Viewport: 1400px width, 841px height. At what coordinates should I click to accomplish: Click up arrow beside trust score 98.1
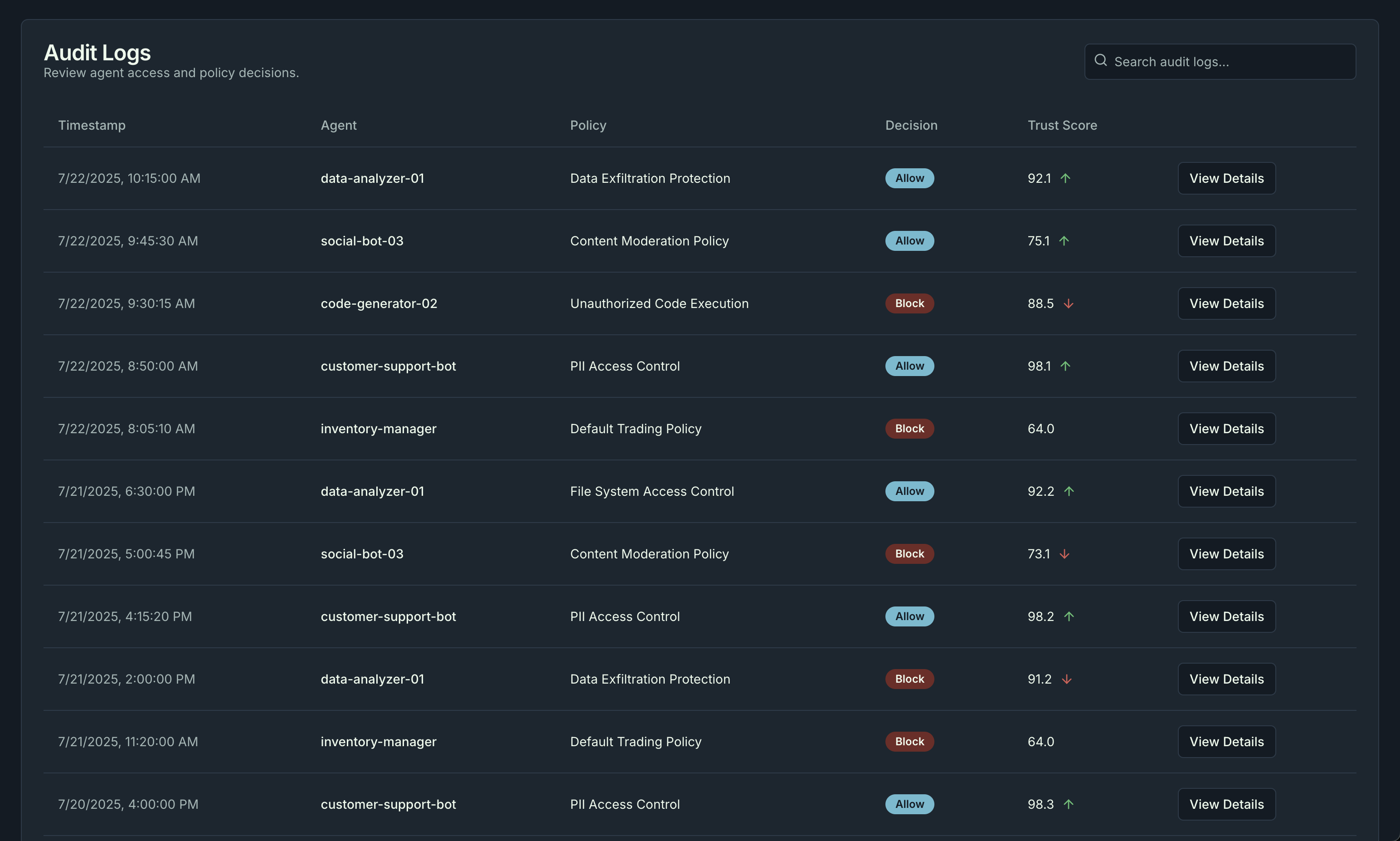[x=1065, y=366]
